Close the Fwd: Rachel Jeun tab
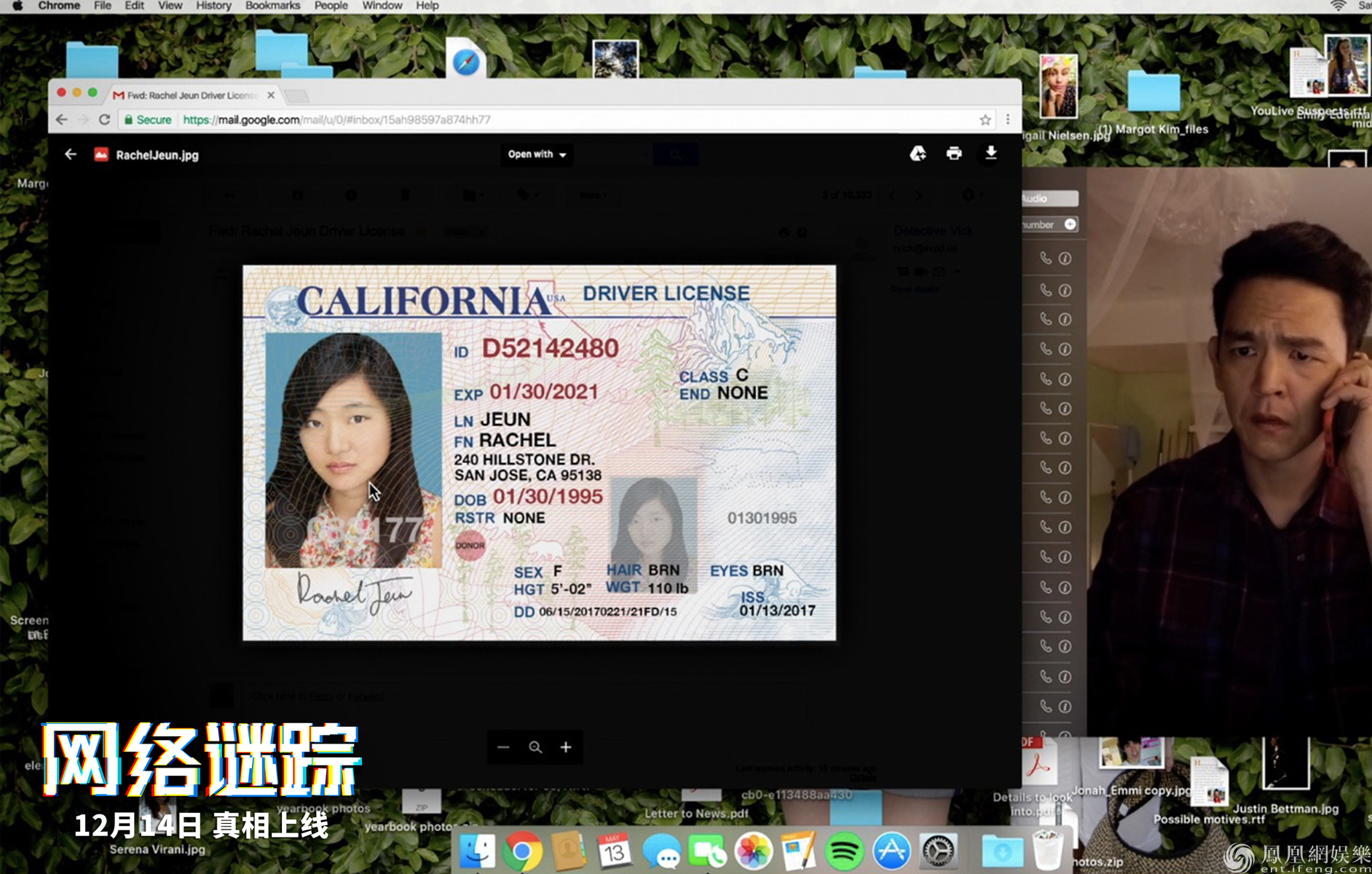 point(271,95)
